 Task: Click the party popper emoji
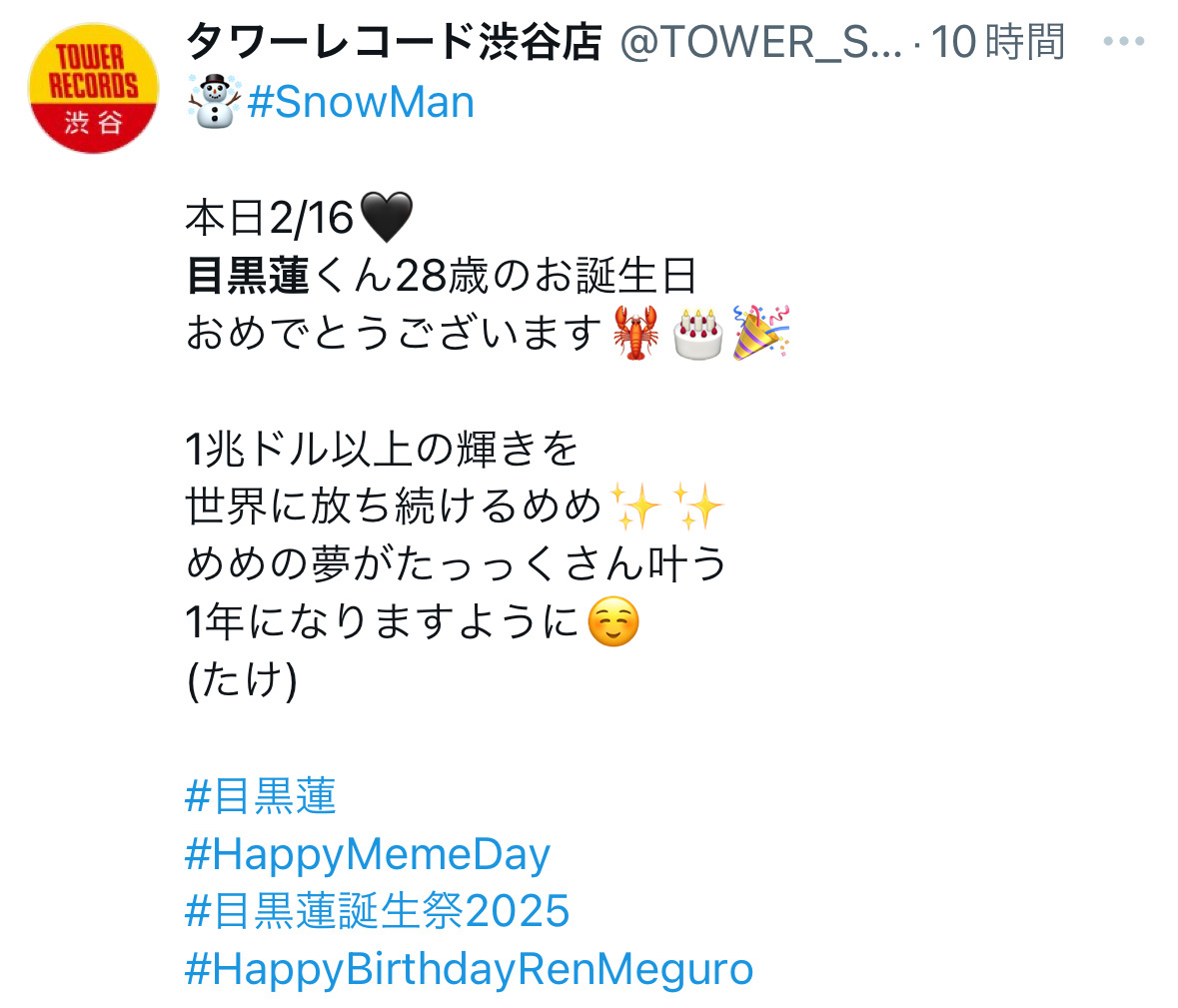tap(761, 332)
